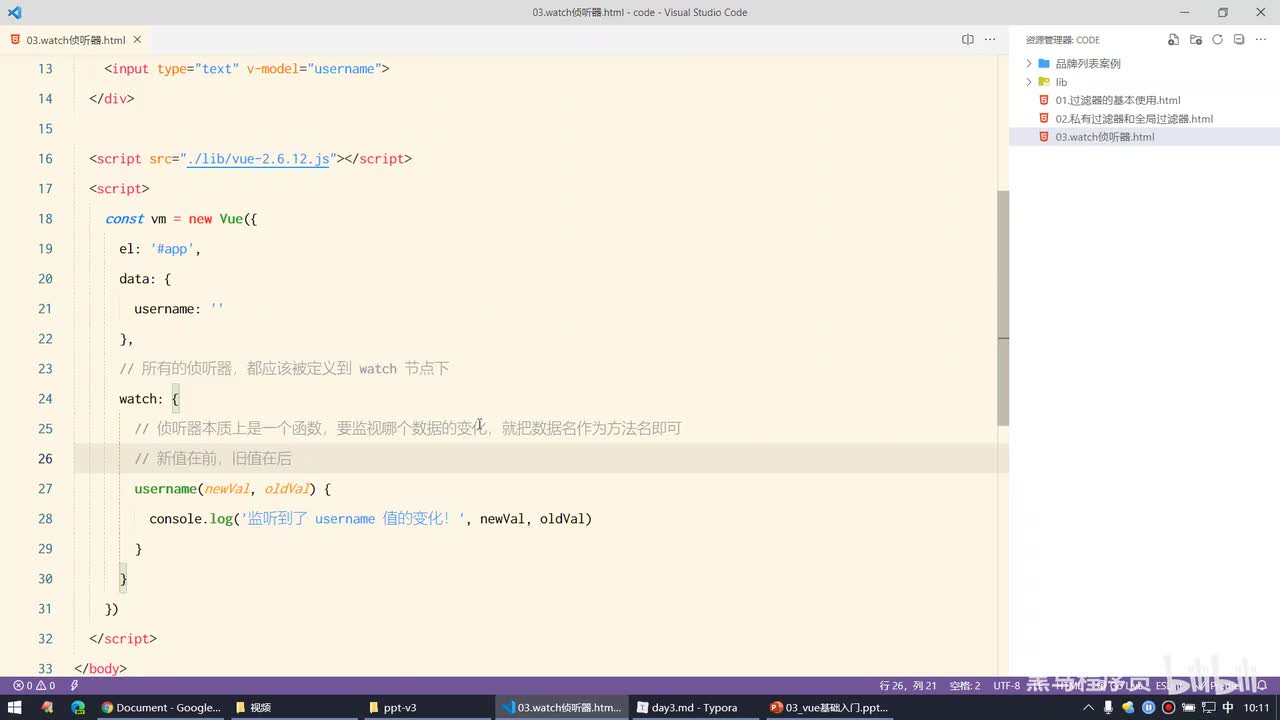The image size is (1280, 720).
Task: Click line number 24 in the gutter
Action: pyautogui.click(x=45, y=398)
